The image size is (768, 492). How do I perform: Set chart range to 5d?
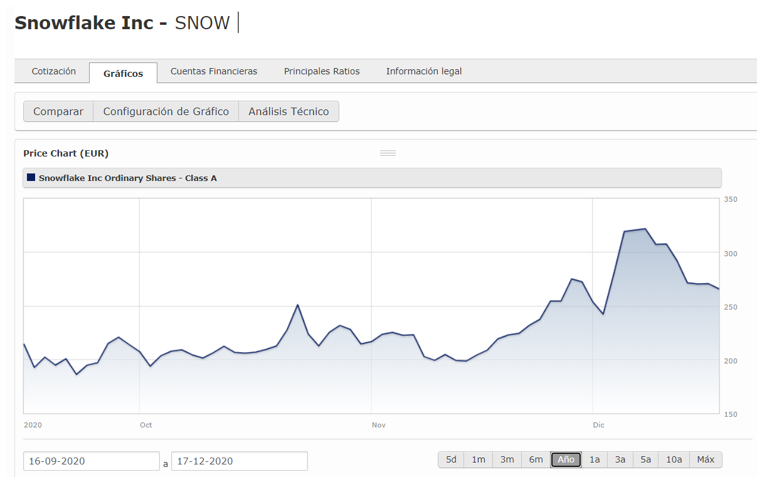coord(451,460)
